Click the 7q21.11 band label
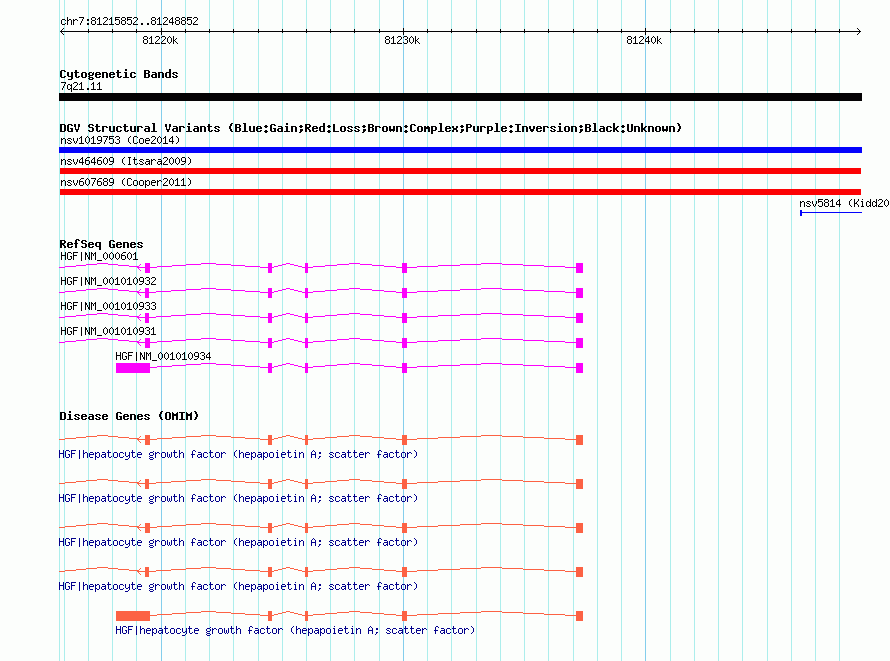This screenshot has width=890, height=661. pyautogui.click(x=81, y=86)
